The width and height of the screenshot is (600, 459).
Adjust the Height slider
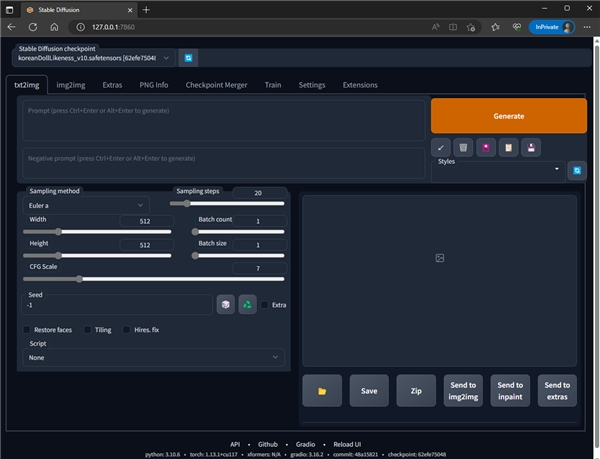(x=97, y=255)
